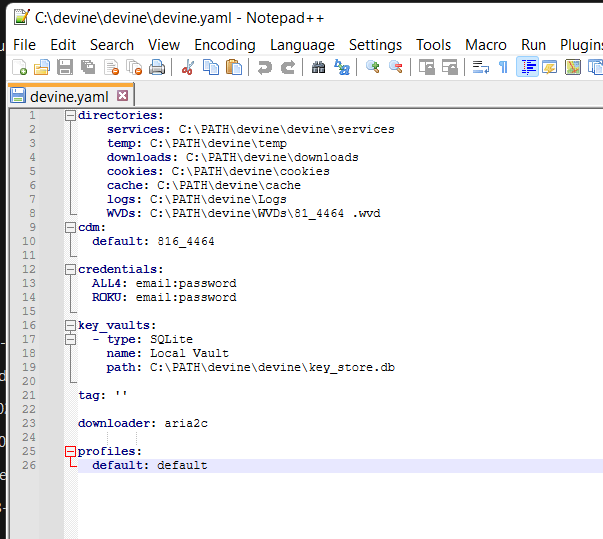Toggle the Word Wrap toolbar button

480,67
